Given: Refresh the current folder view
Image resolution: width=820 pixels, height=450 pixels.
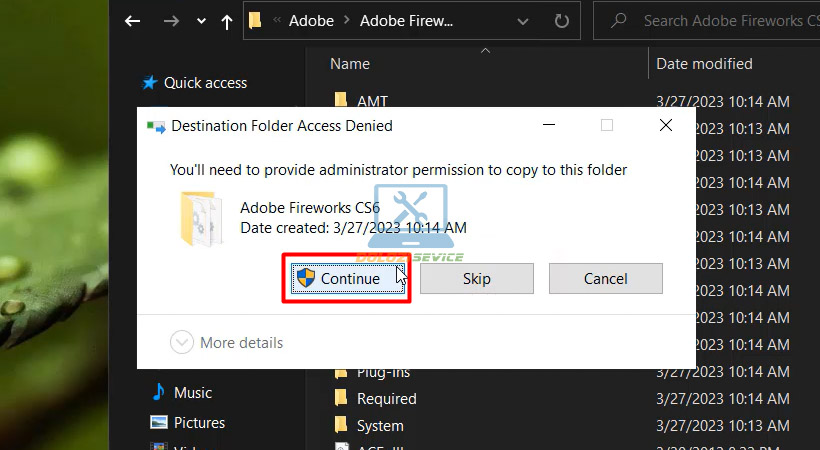Looking at the screenshot, I should (561, 21).
